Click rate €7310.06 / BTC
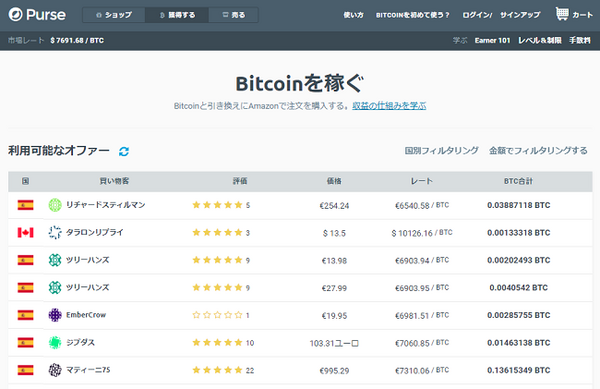The width and height of the screenshot is (600, 389). tap(422, 371)
